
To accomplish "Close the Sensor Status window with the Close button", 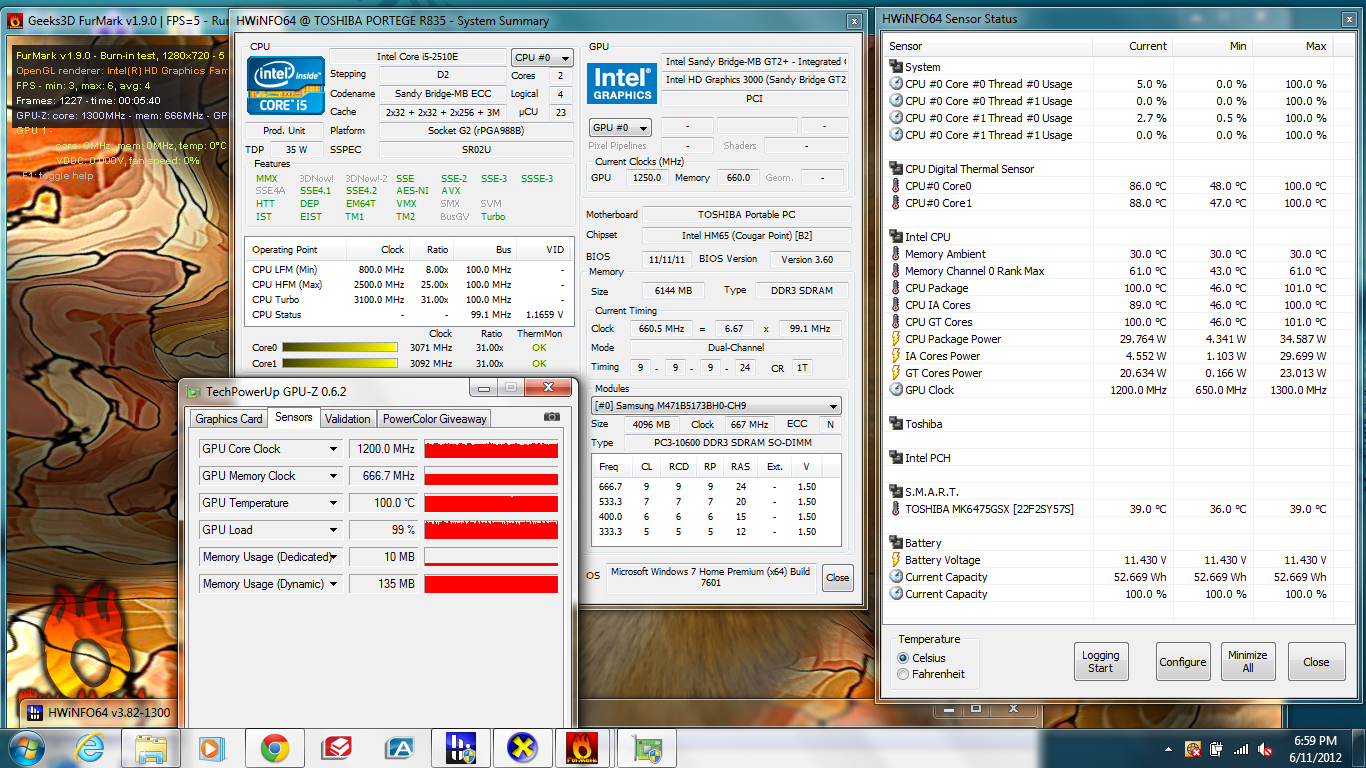I will pyautogui.click(x=1316, y=662).
